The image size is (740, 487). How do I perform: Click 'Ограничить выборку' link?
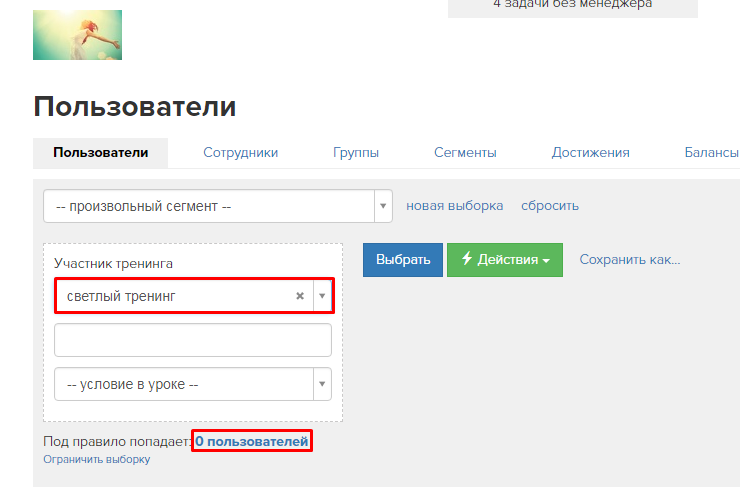tap(97, 459)
